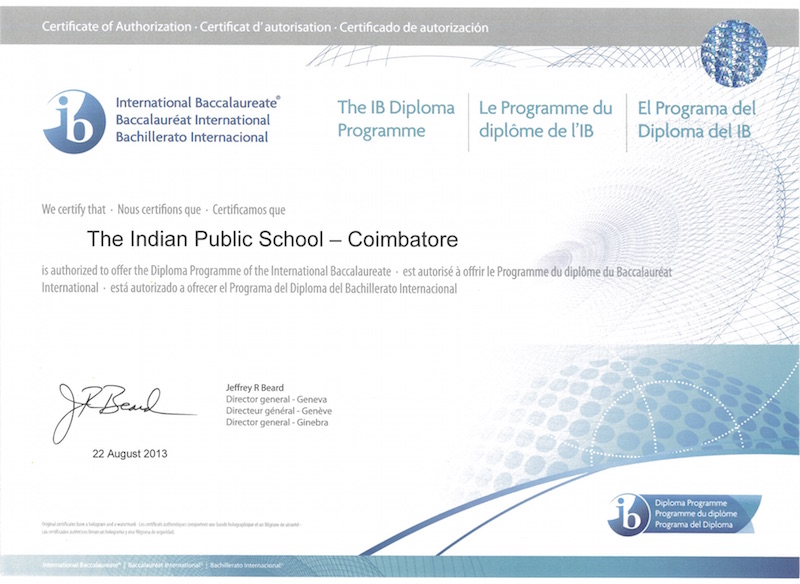Click the fine-print note about hologram and watermark

point(172,528)
